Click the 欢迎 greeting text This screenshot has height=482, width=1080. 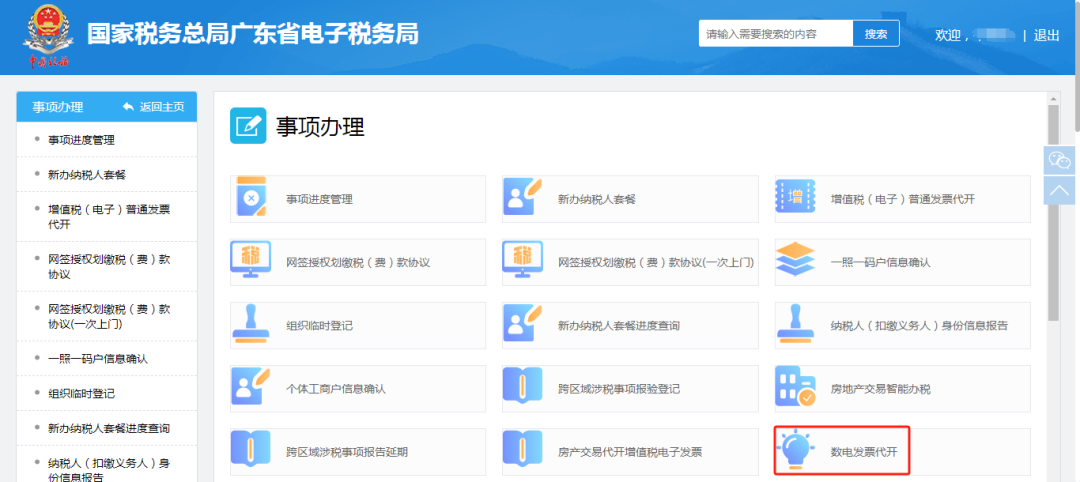949,35
